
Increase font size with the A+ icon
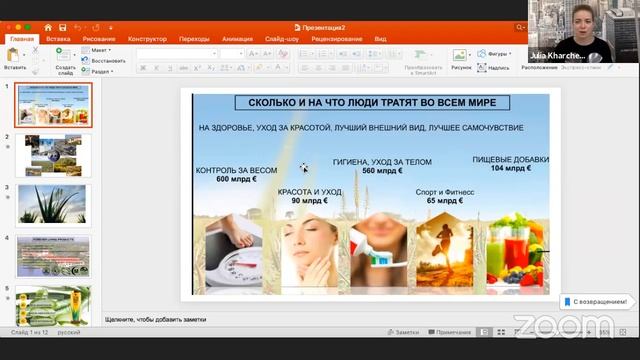[x=253, y=54]
